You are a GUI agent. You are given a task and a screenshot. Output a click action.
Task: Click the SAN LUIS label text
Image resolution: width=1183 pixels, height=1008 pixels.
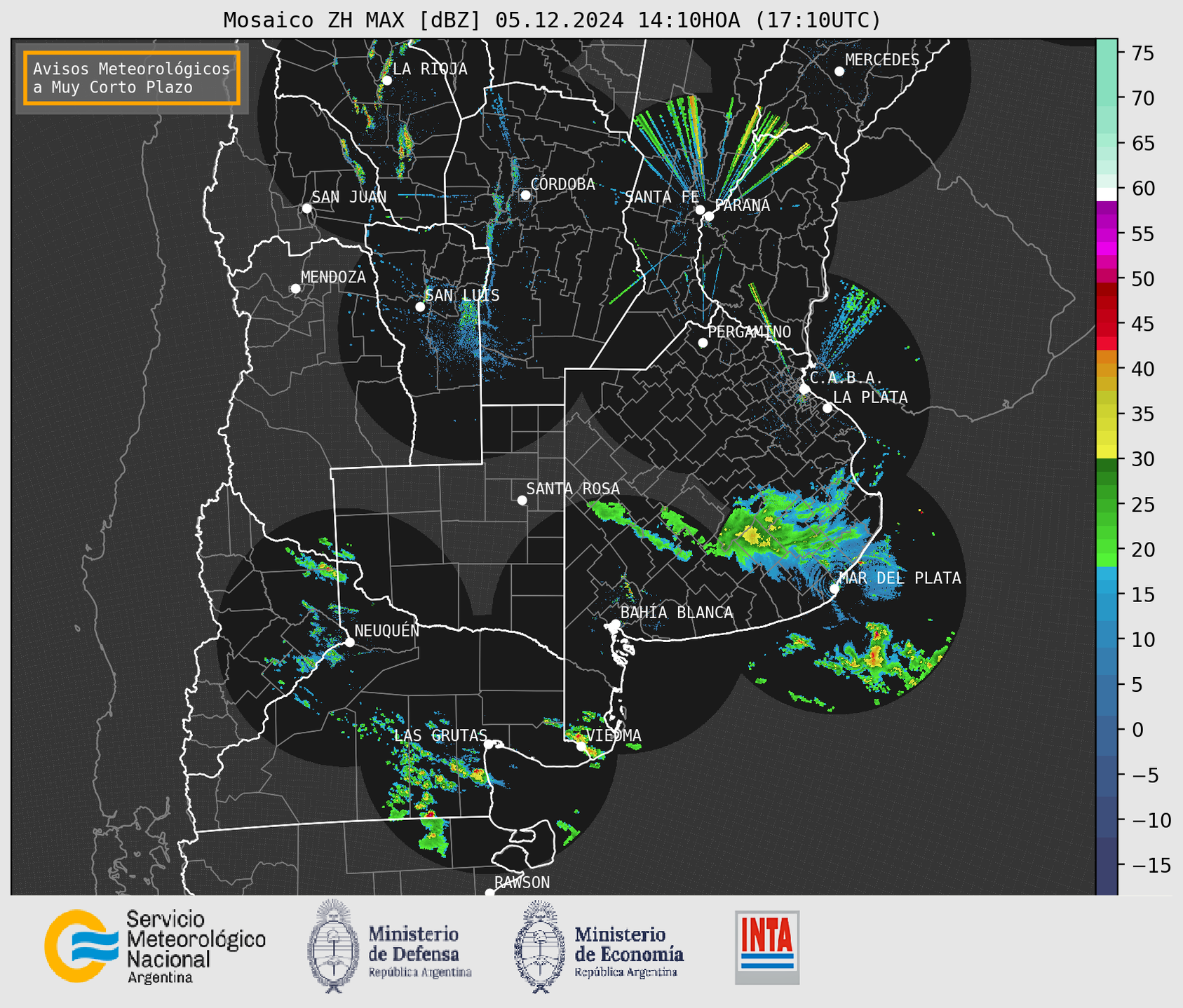pyautogui.click(x=463, y=295)
